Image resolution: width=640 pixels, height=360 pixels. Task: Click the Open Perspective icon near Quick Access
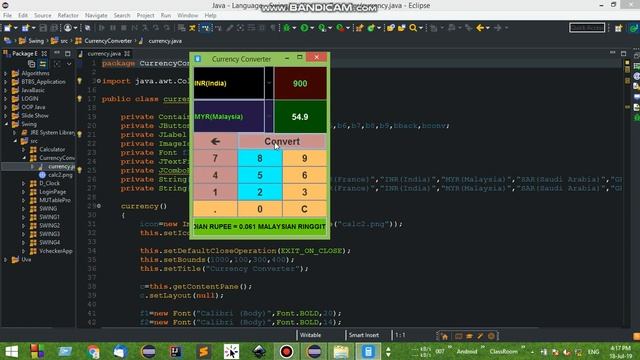(618, 28)
